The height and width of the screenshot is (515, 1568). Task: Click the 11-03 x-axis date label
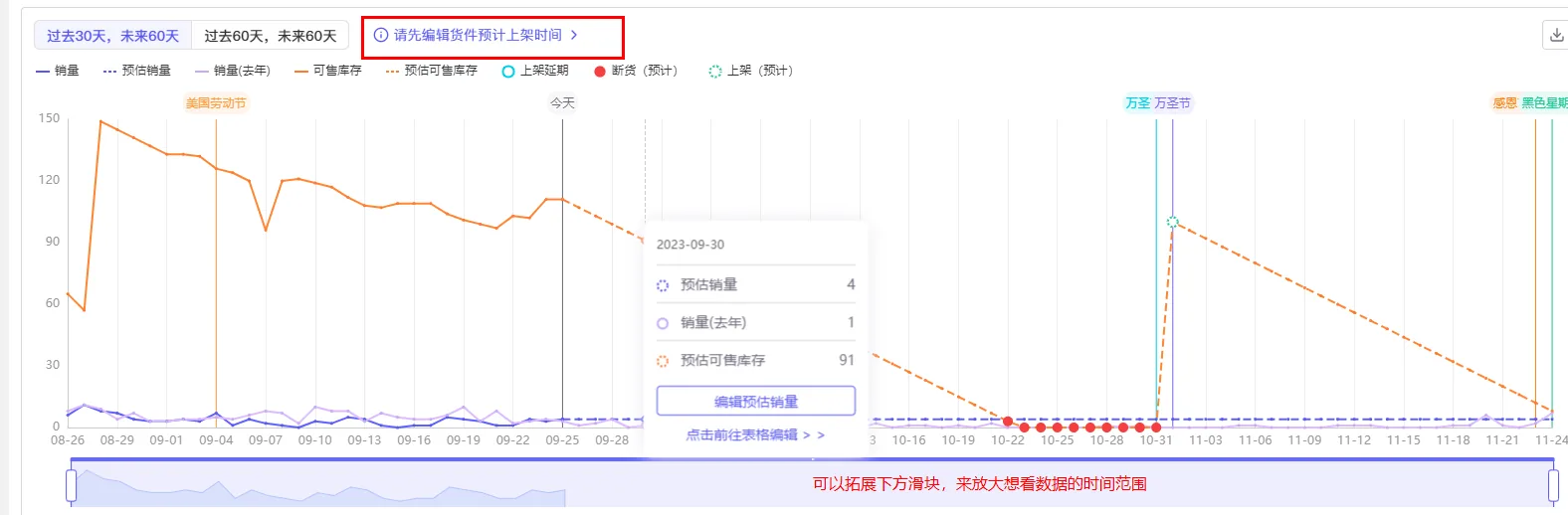1206,440
